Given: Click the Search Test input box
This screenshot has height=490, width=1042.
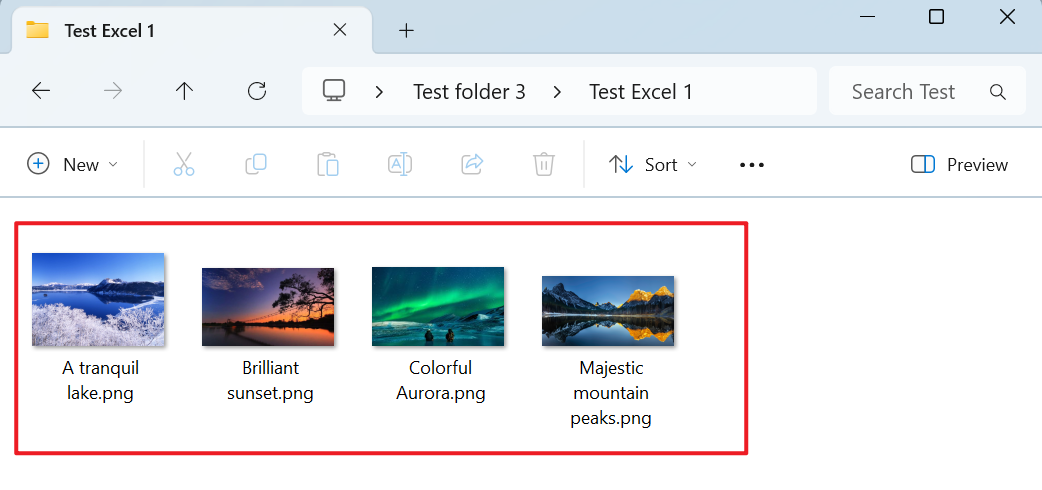Looking at the screenshot, I should coord(910,92).
